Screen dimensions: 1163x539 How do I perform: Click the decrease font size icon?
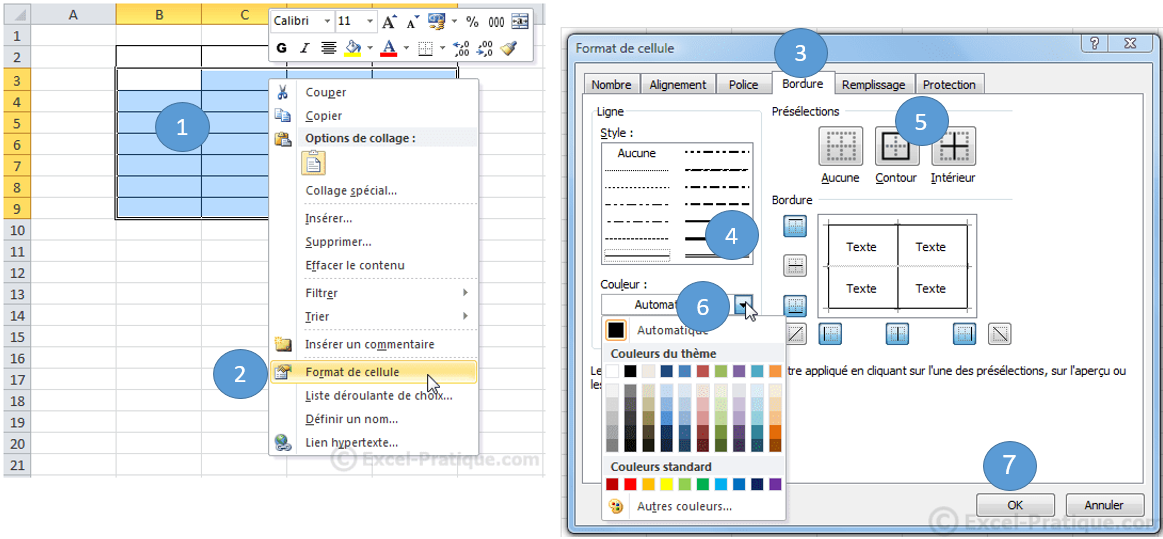(x=413, y=22)
